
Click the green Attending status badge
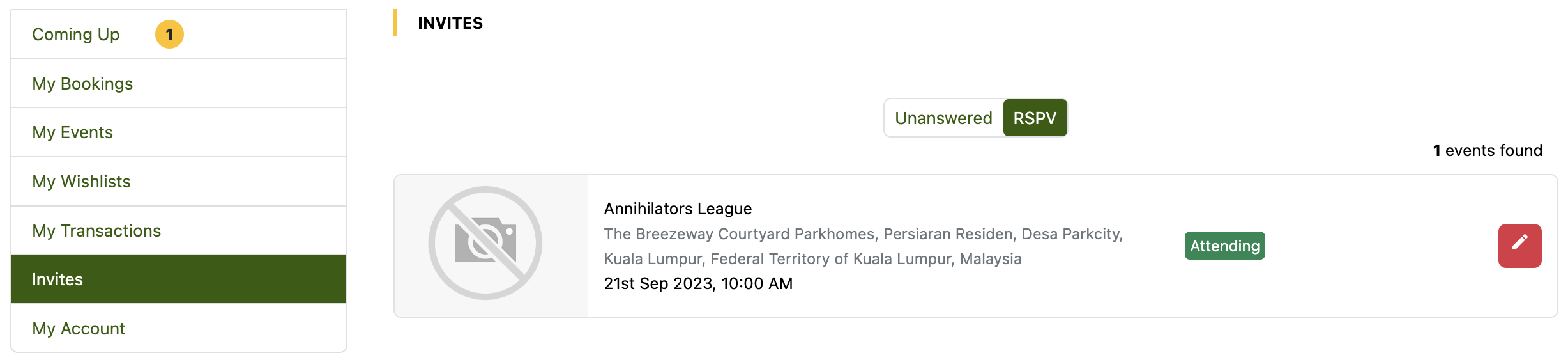coord(1224,246)
